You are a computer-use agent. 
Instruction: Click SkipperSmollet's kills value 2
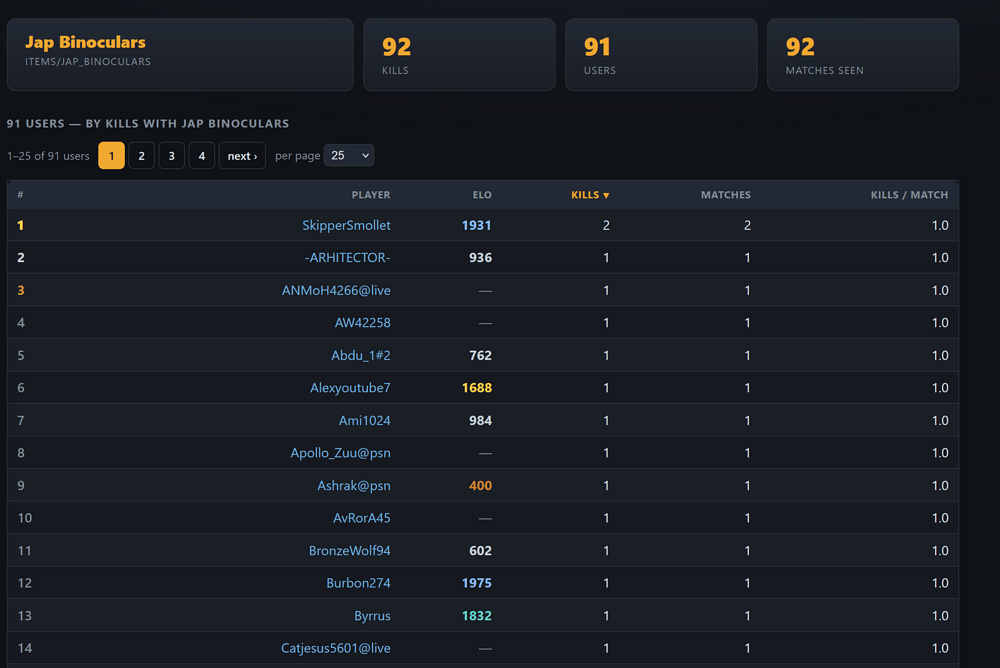point(606,225)
